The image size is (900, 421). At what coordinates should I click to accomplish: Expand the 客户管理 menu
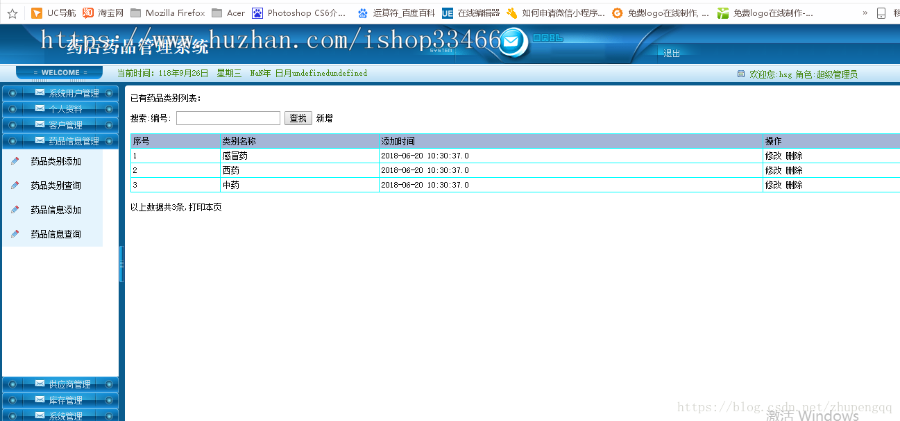tap(60, 125)
